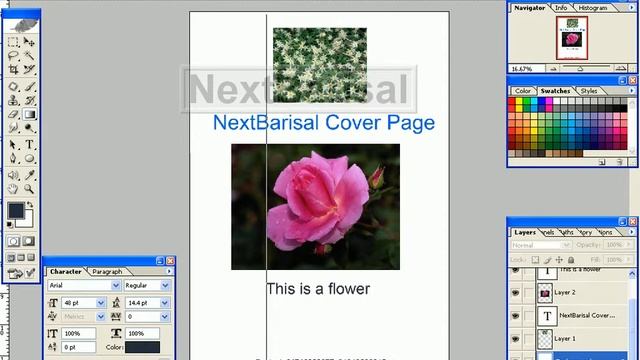Select the History Brush tool
The image size is (640, 360).
(x=29, y=100)
